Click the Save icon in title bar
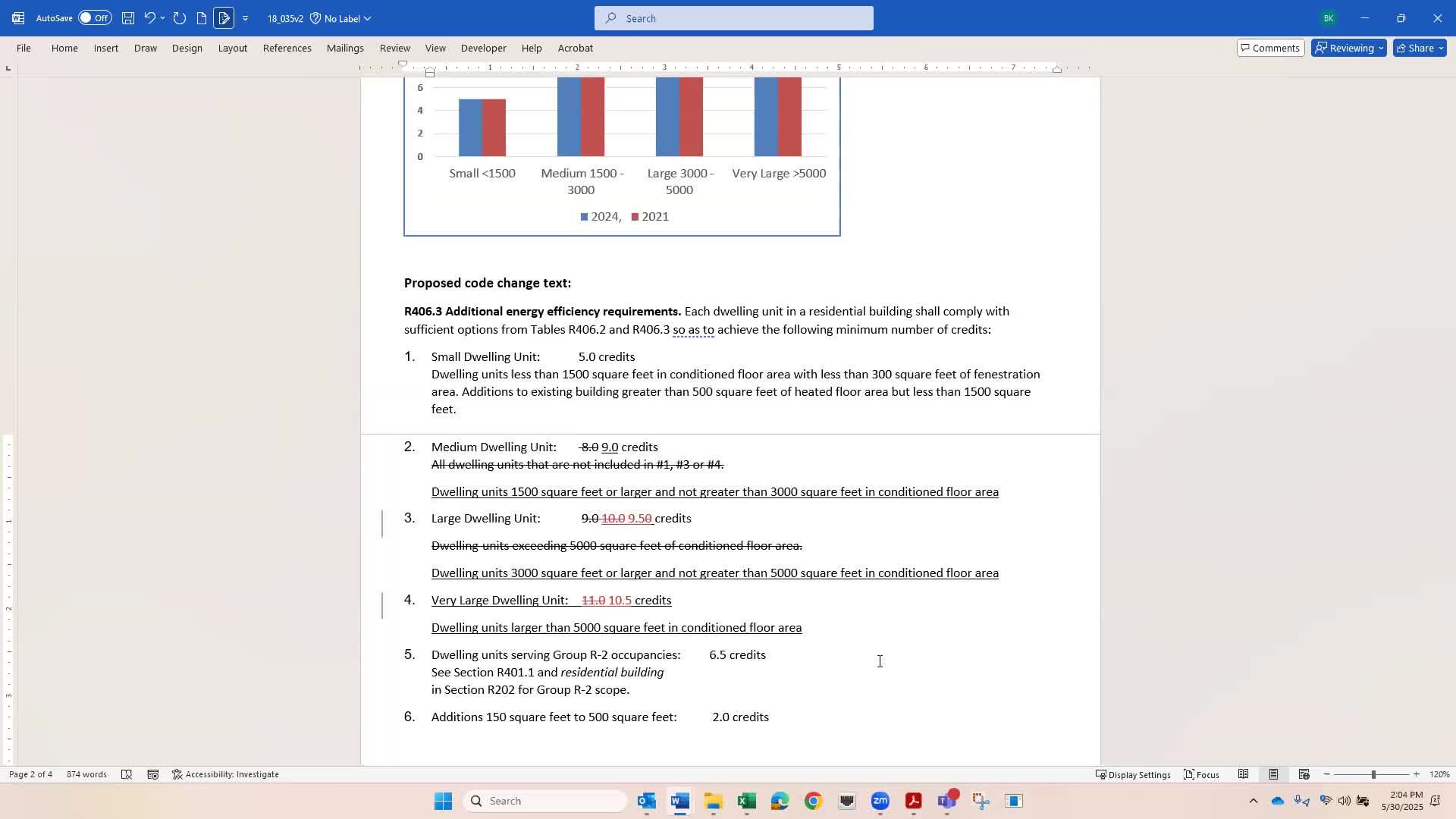 (128, 18)
